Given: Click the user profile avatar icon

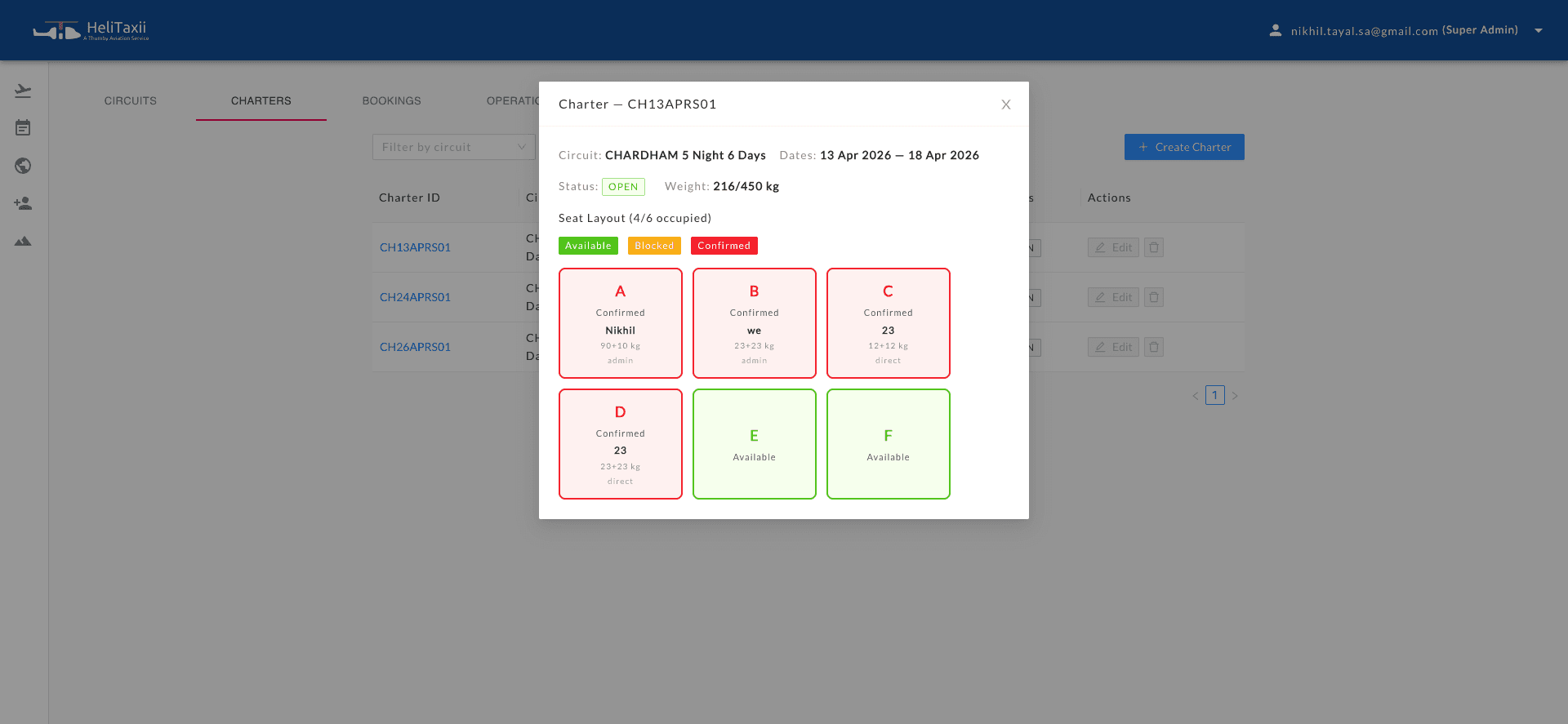Looking at the screenshot, I should [1275, 30].
